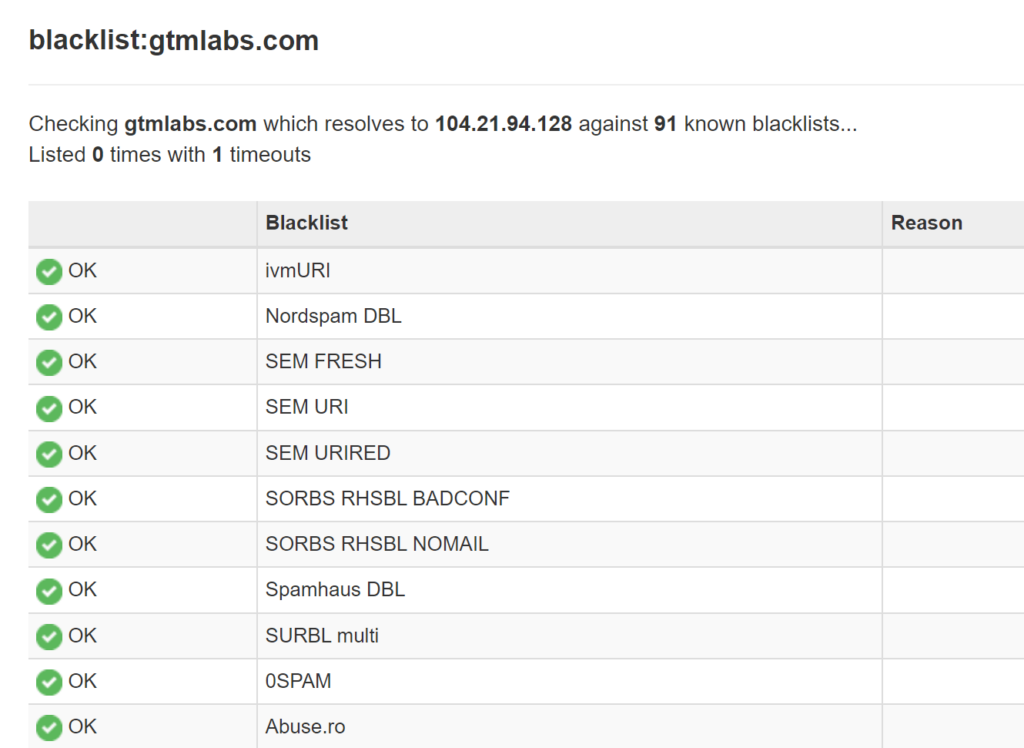Select the status icon next to Abuse.ro
This screenshot has height=748, width=1024.
pos(48,727)
